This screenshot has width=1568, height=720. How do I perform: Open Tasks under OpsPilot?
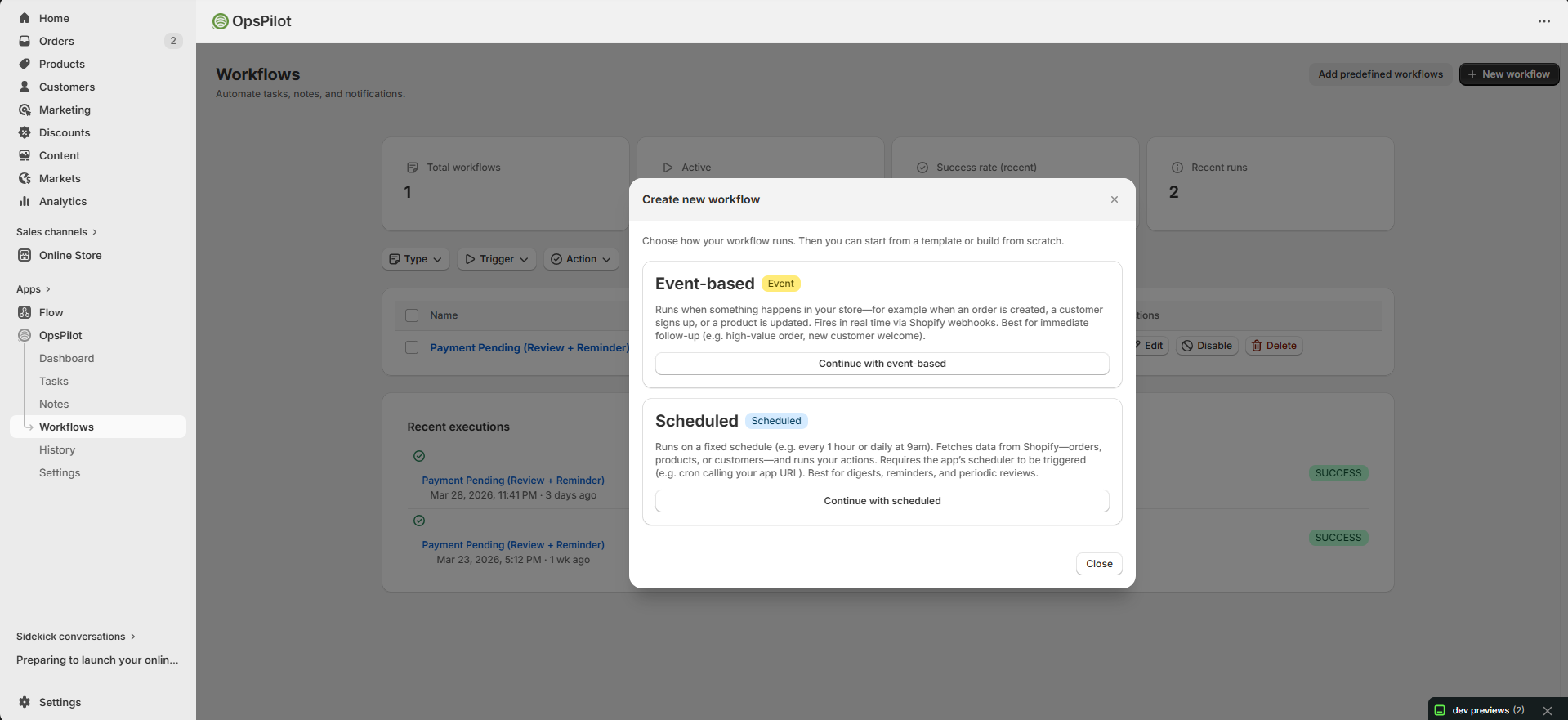pos(54,381)
